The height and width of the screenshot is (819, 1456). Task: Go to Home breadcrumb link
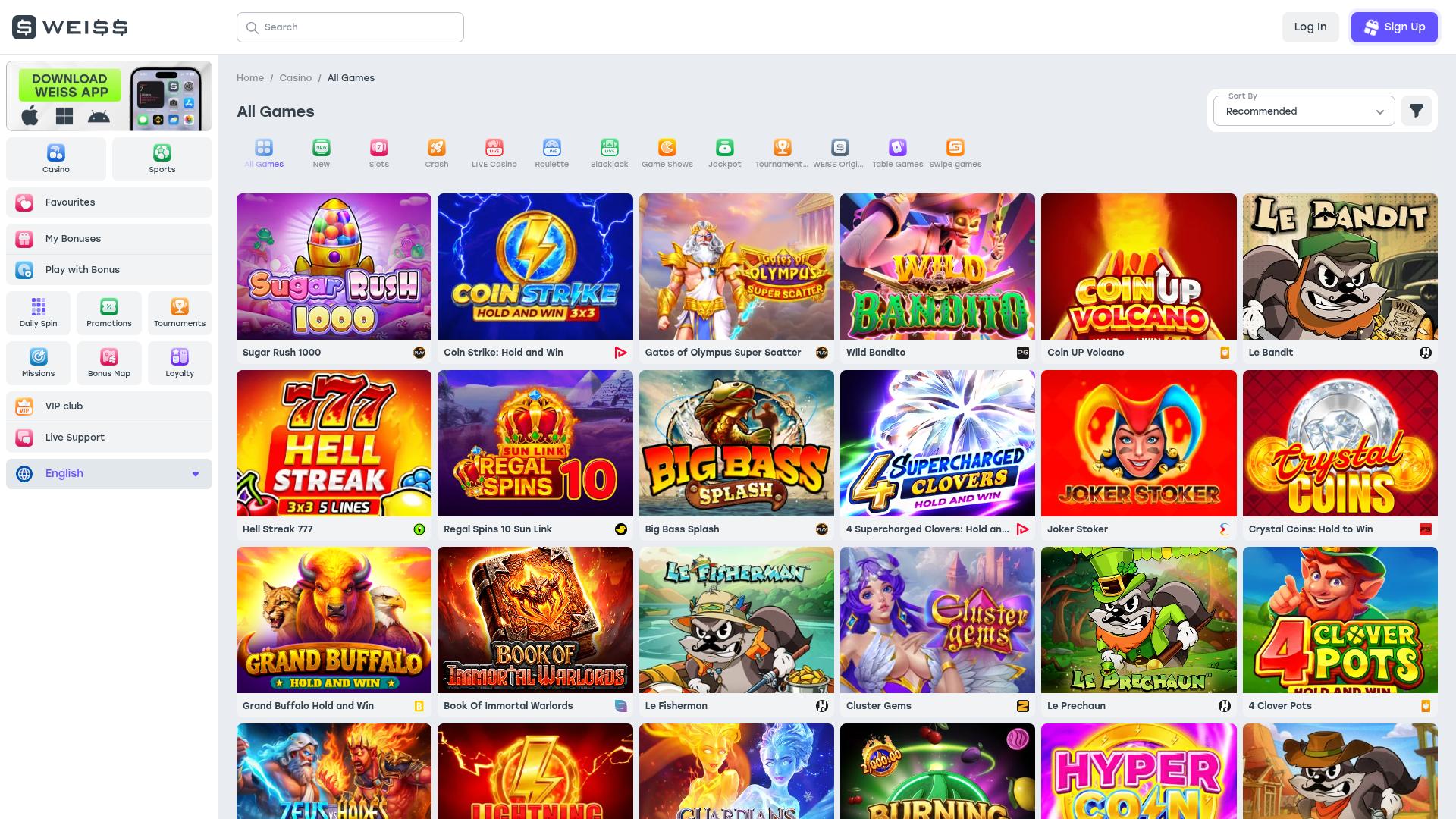[250, 78]
